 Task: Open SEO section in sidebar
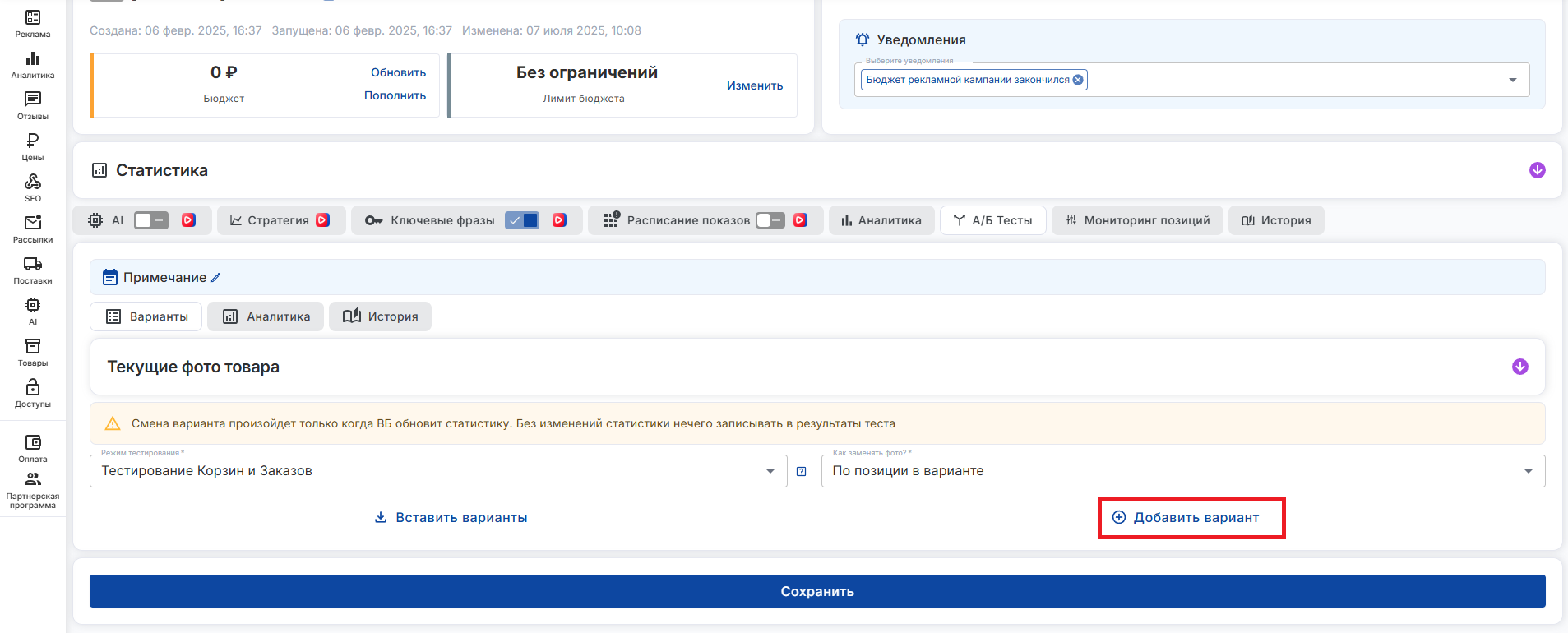[x=33, y=187]
